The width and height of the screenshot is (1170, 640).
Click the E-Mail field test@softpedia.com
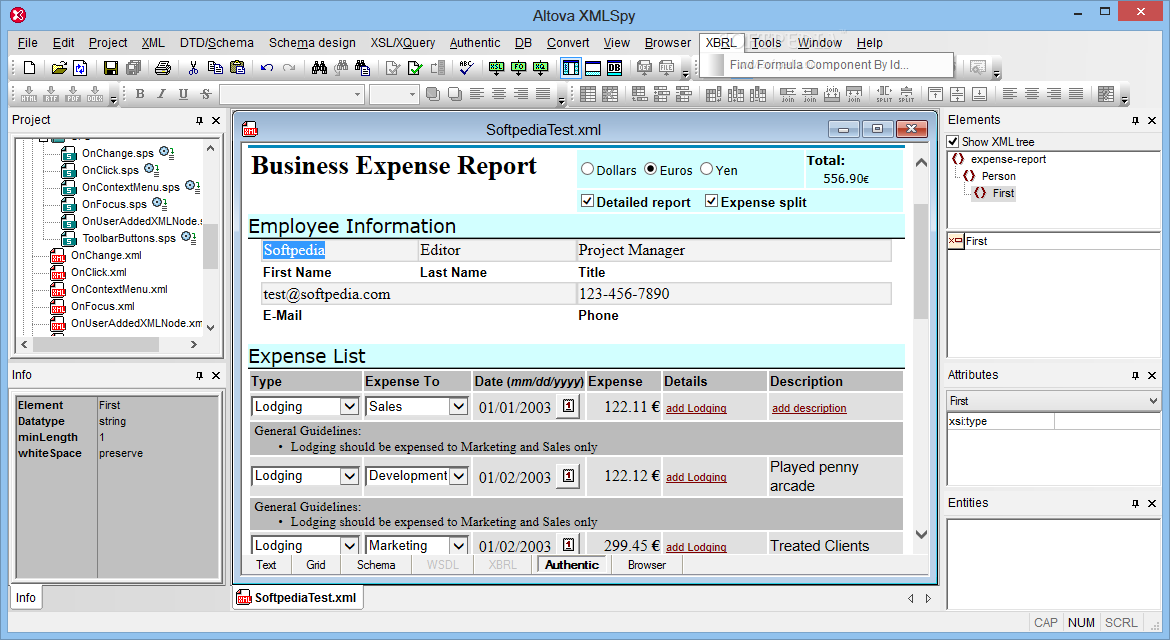[419, 294]
